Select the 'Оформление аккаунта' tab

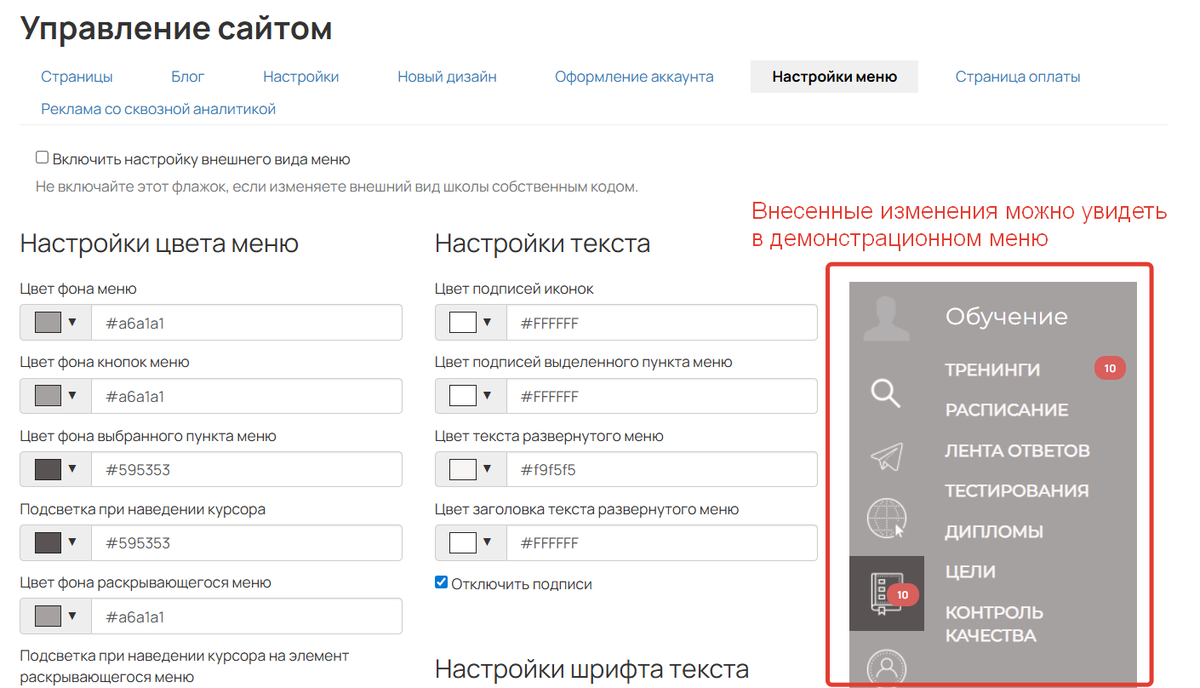pyautogui.click(x=634, y=76)
